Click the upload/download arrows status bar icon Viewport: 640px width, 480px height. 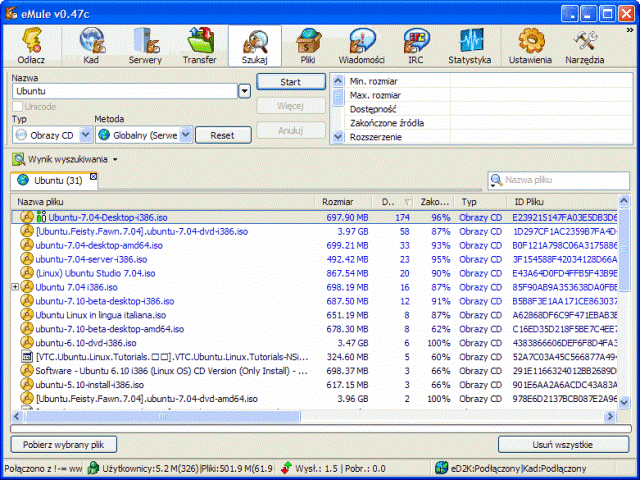pyautogui.click(x=287, y=468)
